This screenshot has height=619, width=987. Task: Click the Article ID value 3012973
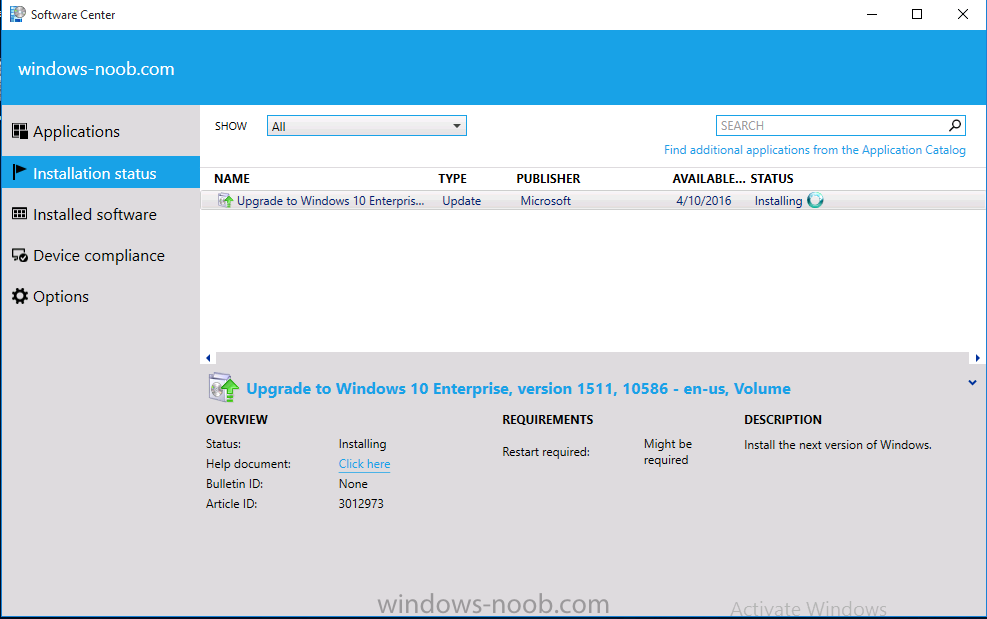pos(361,504)
